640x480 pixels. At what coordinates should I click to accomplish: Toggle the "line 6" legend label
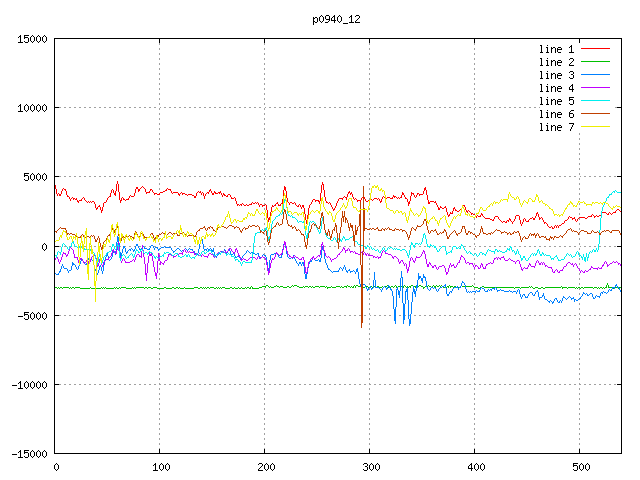pos(557,114)
